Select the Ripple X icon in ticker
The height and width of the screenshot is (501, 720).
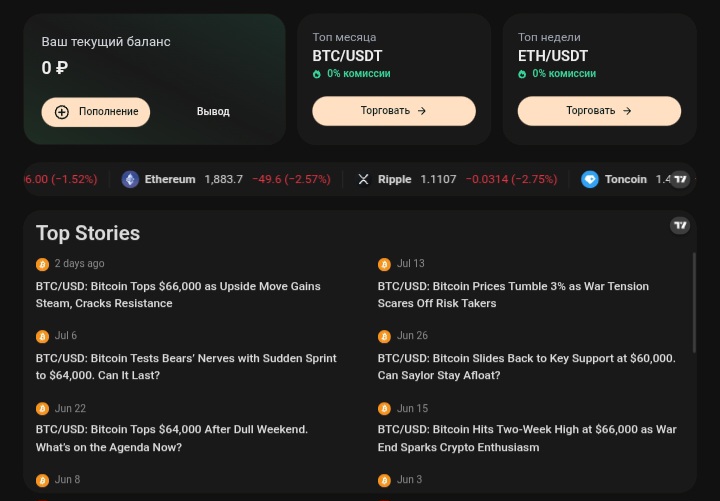coord(363,179)
